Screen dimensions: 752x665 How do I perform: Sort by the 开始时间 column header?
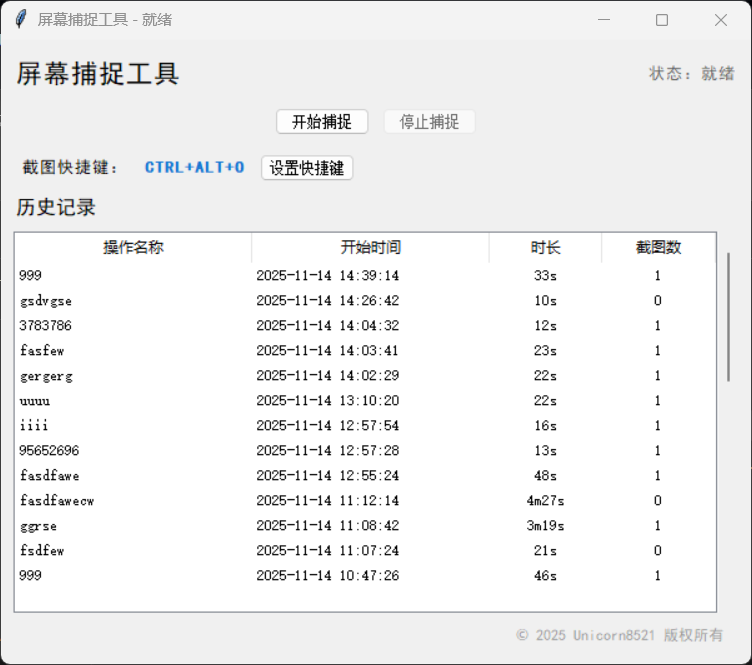(370, 247)
